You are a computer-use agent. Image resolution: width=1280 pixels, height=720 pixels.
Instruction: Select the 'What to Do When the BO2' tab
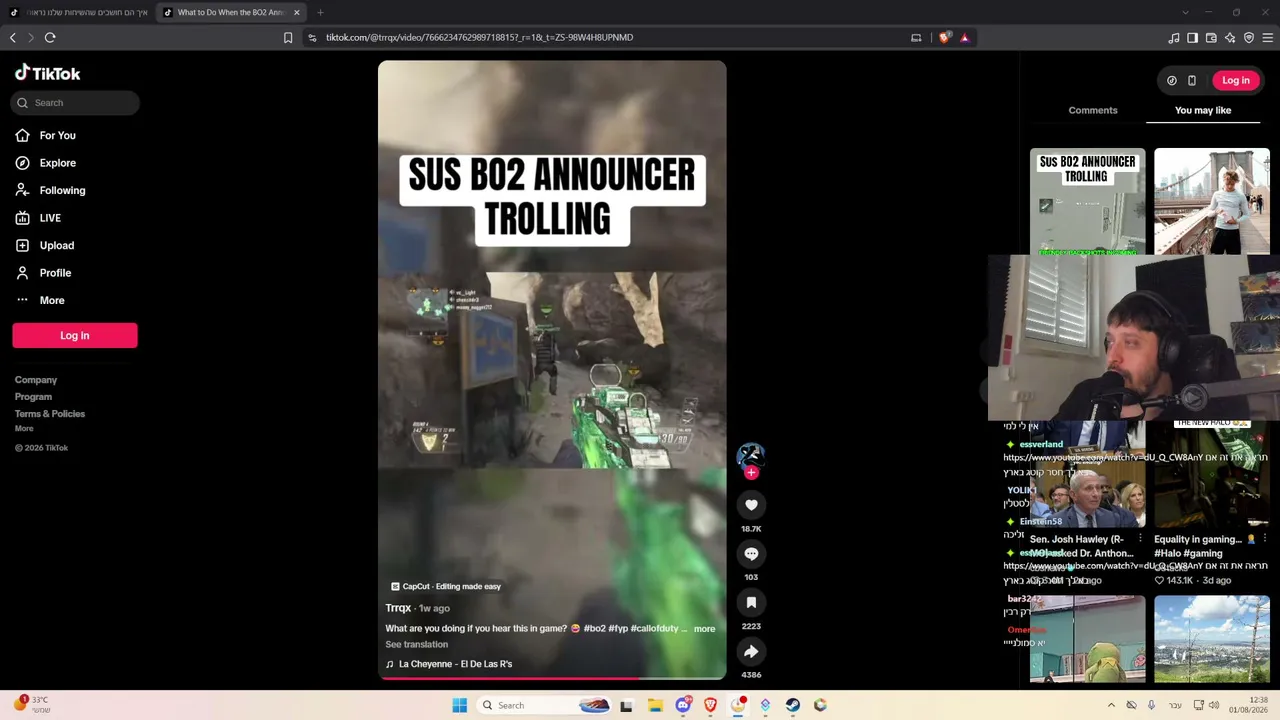[232, 12]
